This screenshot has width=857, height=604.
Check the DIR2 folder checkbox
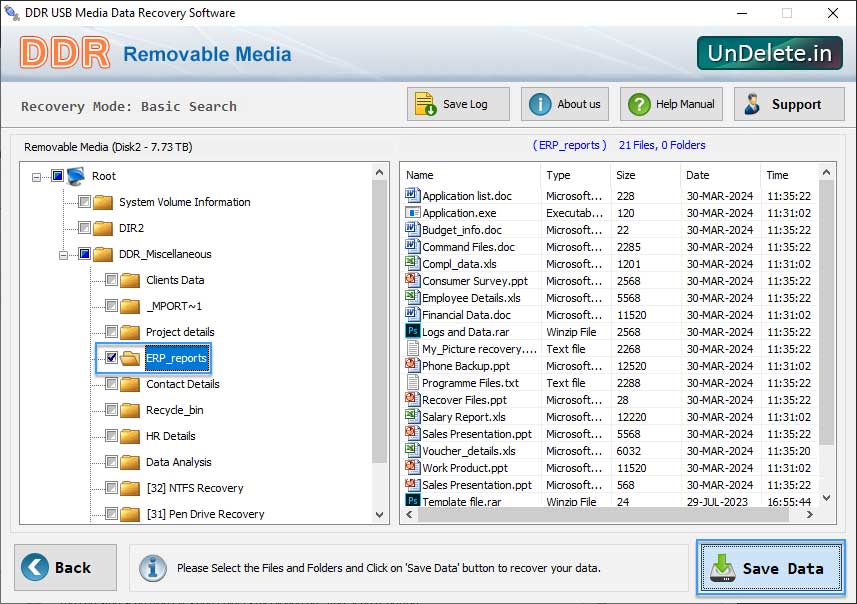[84, 227]
